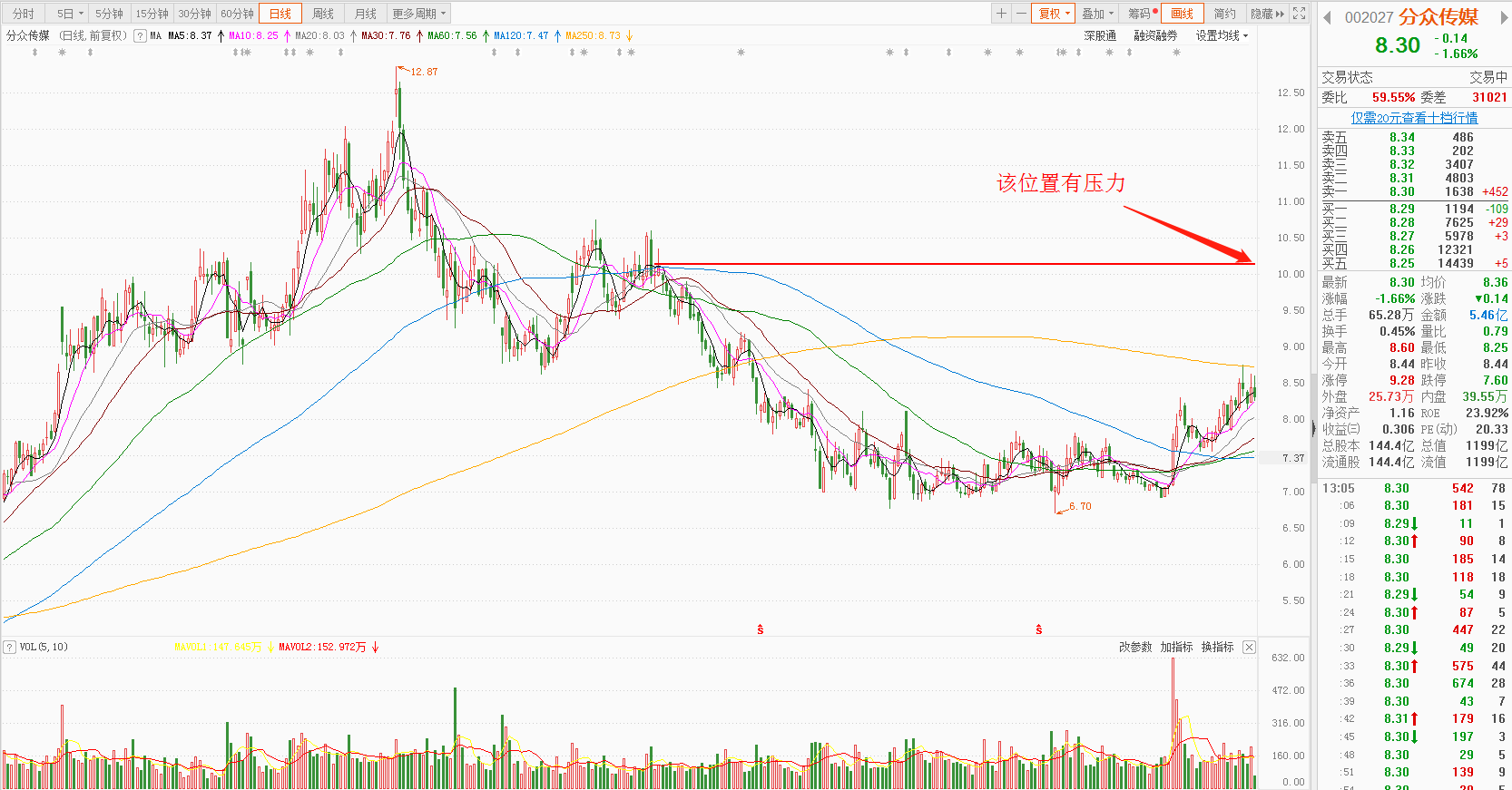Click the first red S marker on timeline

pyautogui.click(x=760, y=629)
